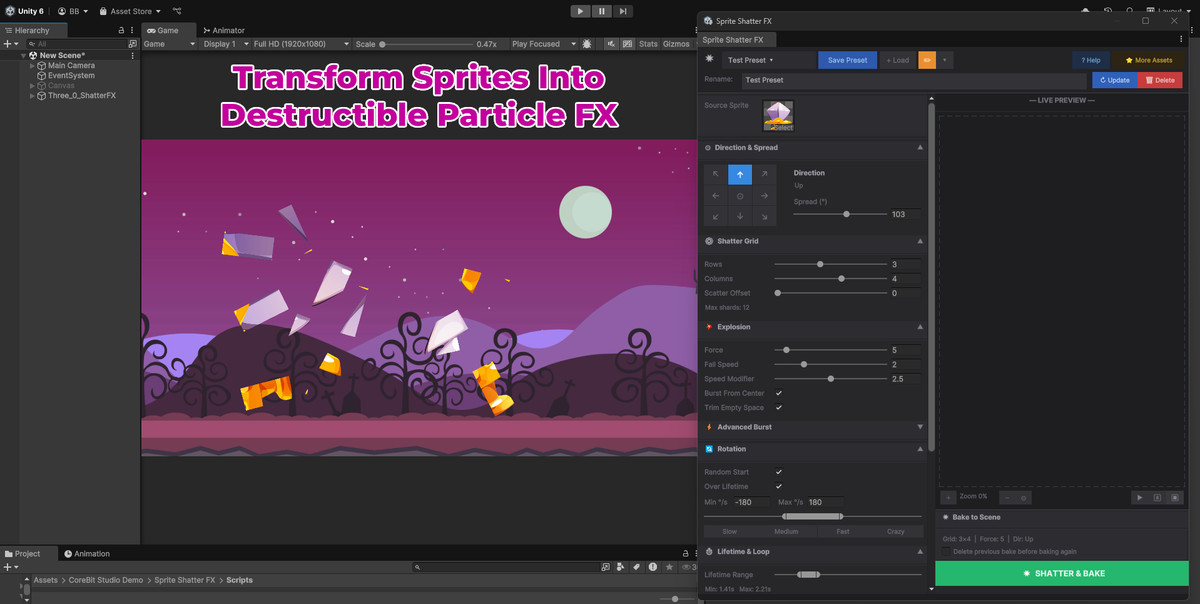Viewport: 1200px width, 604px height.
Task: Click the Update preset button
Action: point(1114,80)
